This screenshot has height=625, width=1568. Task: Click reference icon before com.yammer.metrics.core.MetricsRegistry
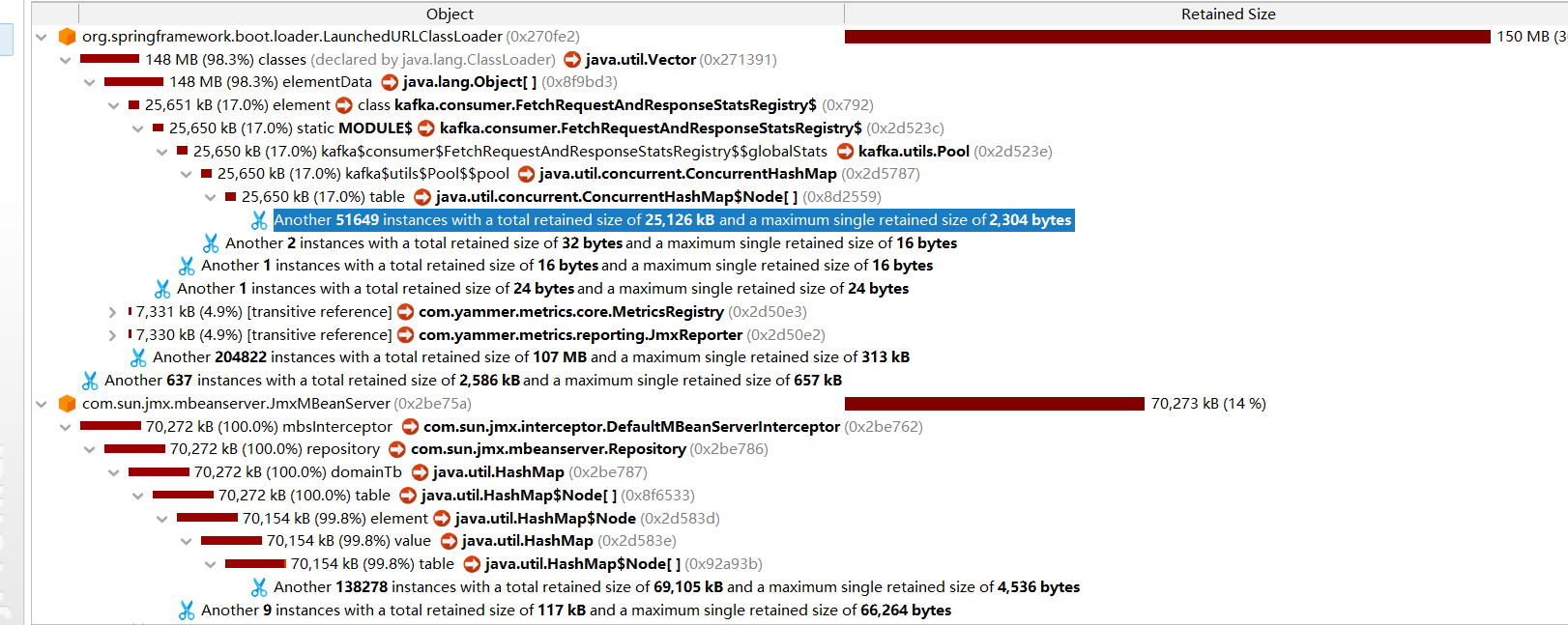[406, 312]
